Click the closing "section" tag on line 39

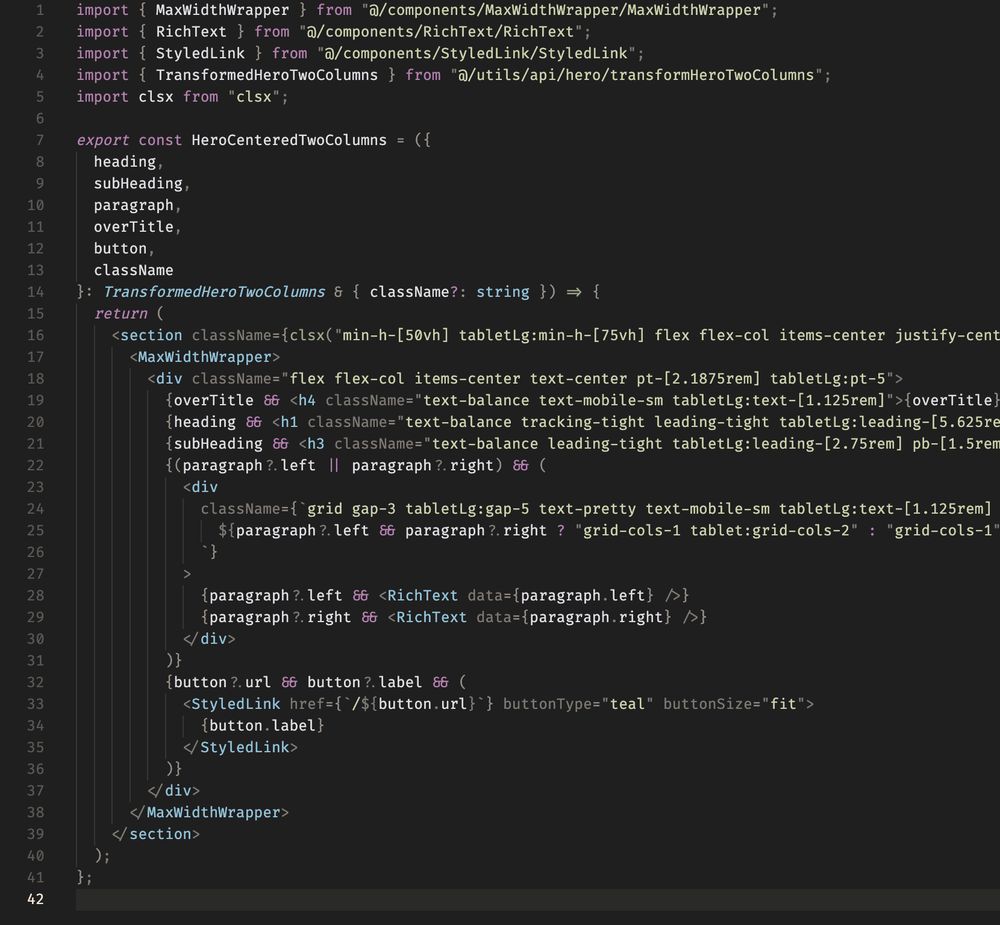pyautogui.click(x=156, y=834)
